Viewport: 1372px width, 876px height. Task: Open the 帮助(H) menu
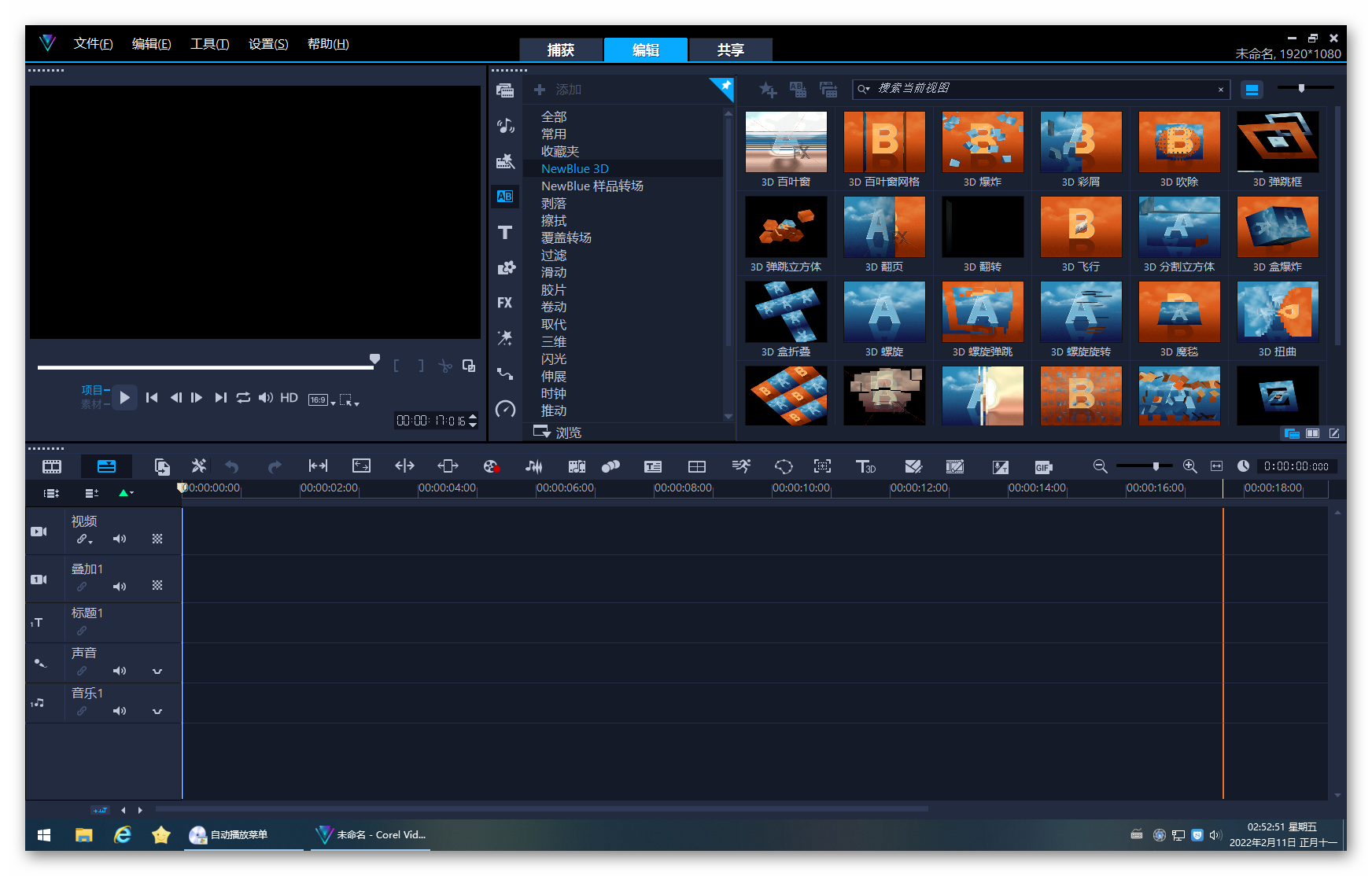point(328,44)
